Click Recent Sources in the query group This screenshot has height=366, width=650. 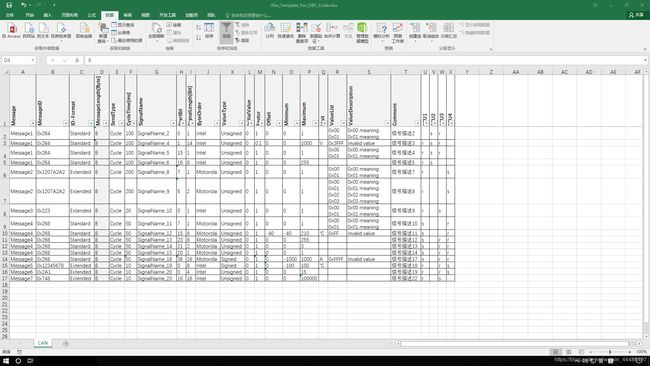pyautogui.click(x=127, y=40)
